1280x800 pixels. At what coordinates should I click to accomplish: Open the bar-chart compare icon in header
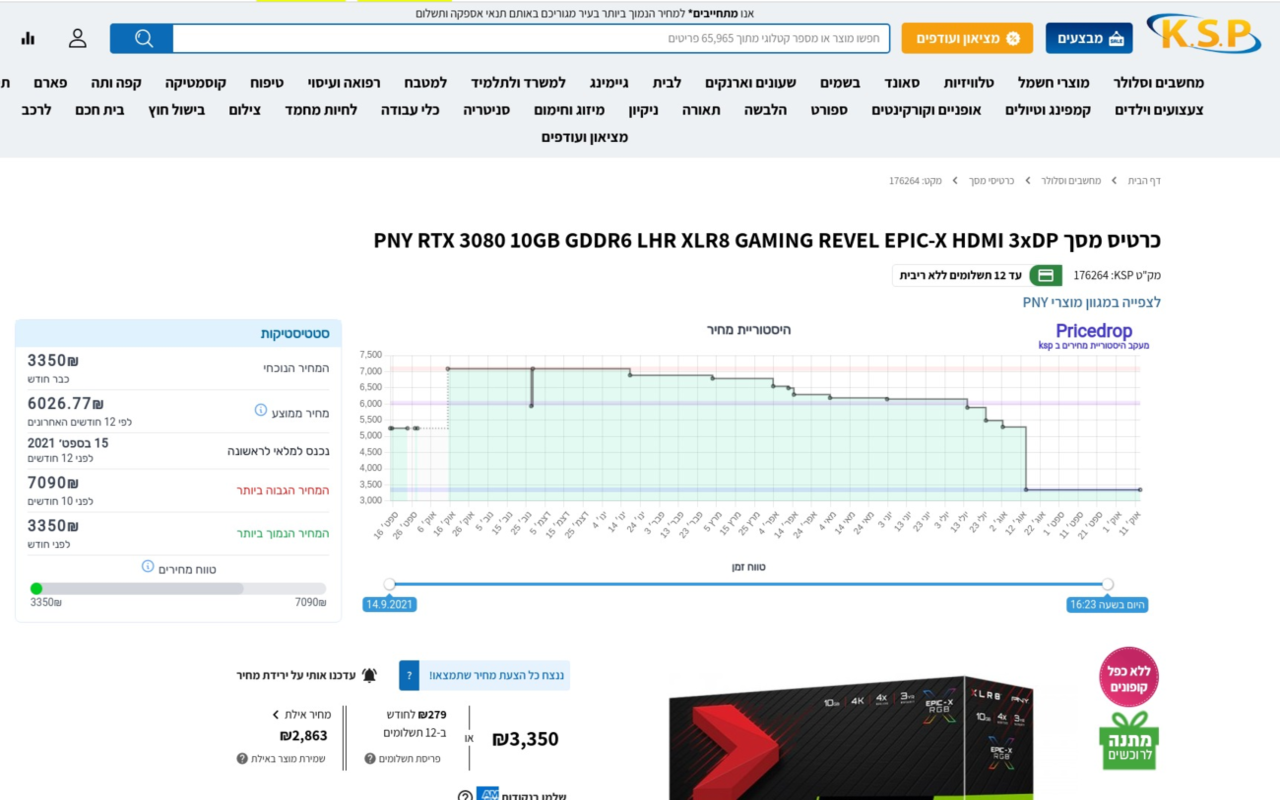28,39
